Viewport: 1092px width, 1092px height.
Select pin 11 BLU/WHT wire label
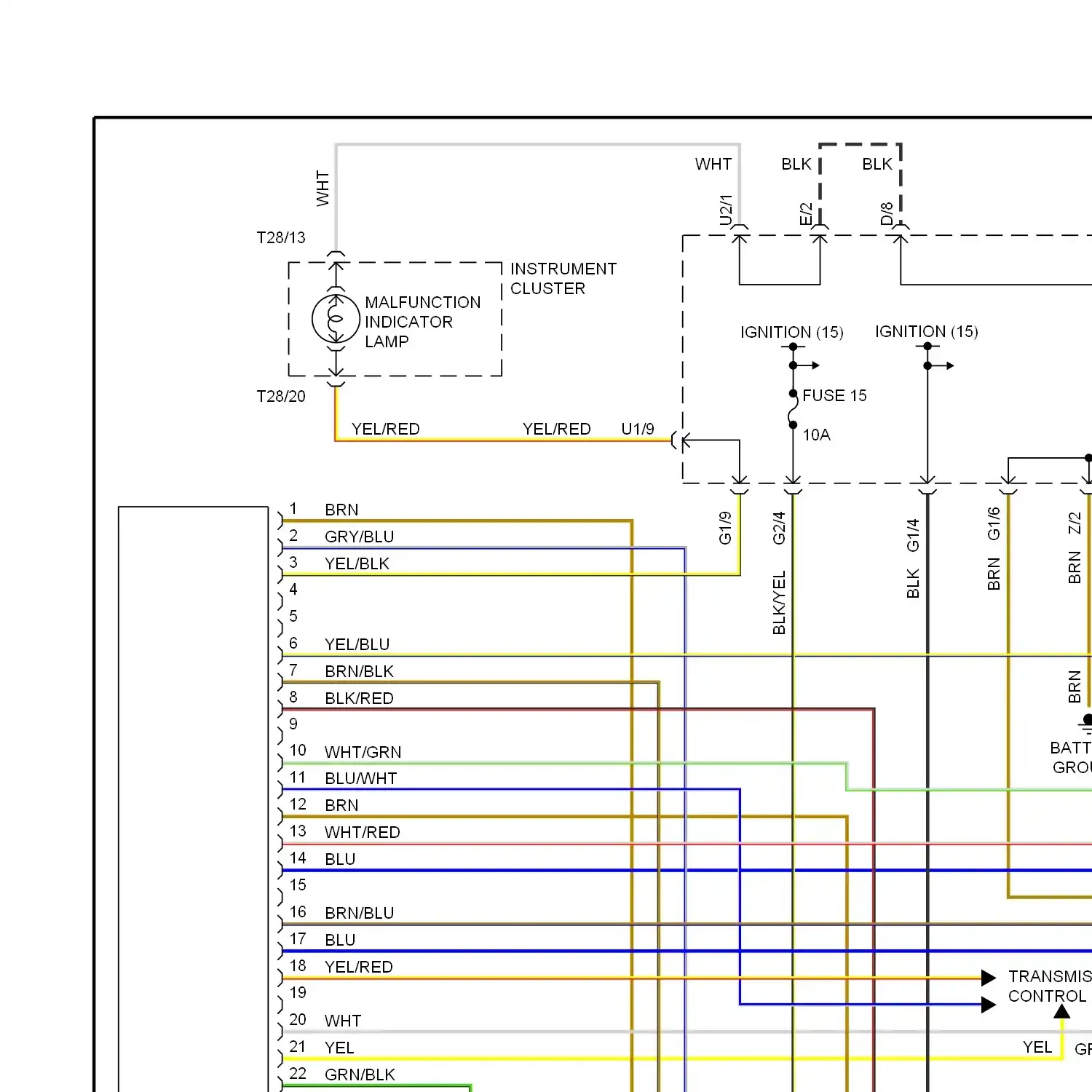click(x=361, y=778)
